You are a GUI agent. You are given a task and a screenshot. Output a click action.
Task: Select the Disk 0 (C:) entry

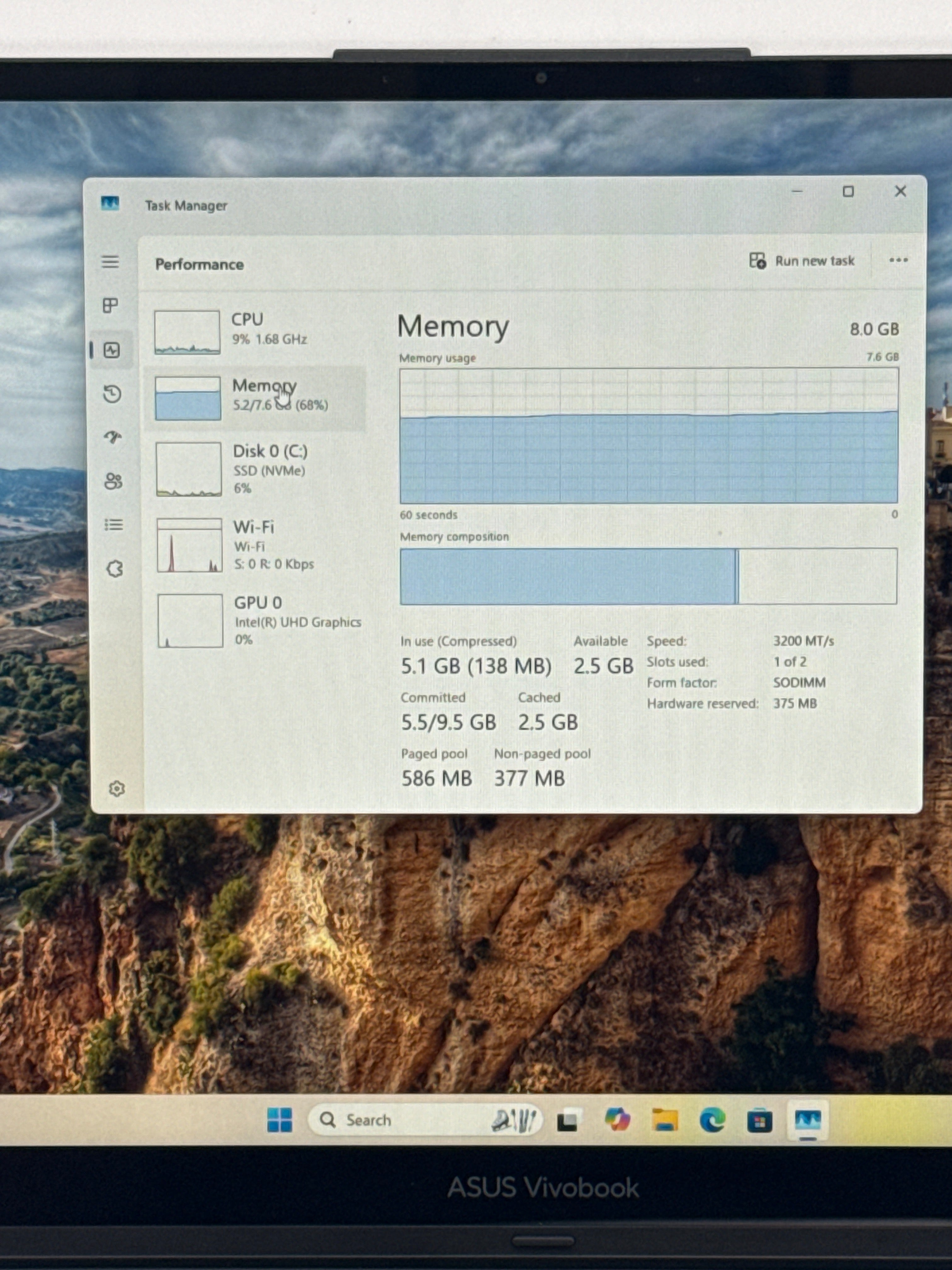pos(255,469)
